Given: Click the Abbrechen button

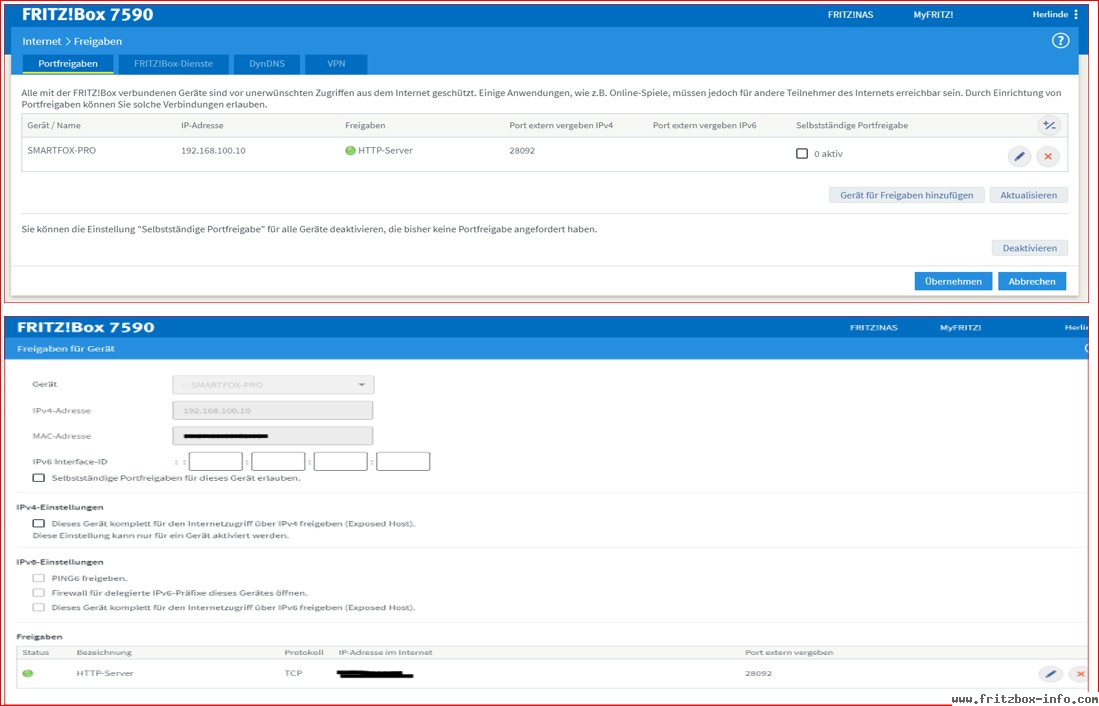Looking at the screenshot, I should pyautogui.click(x=1032, y=281).
